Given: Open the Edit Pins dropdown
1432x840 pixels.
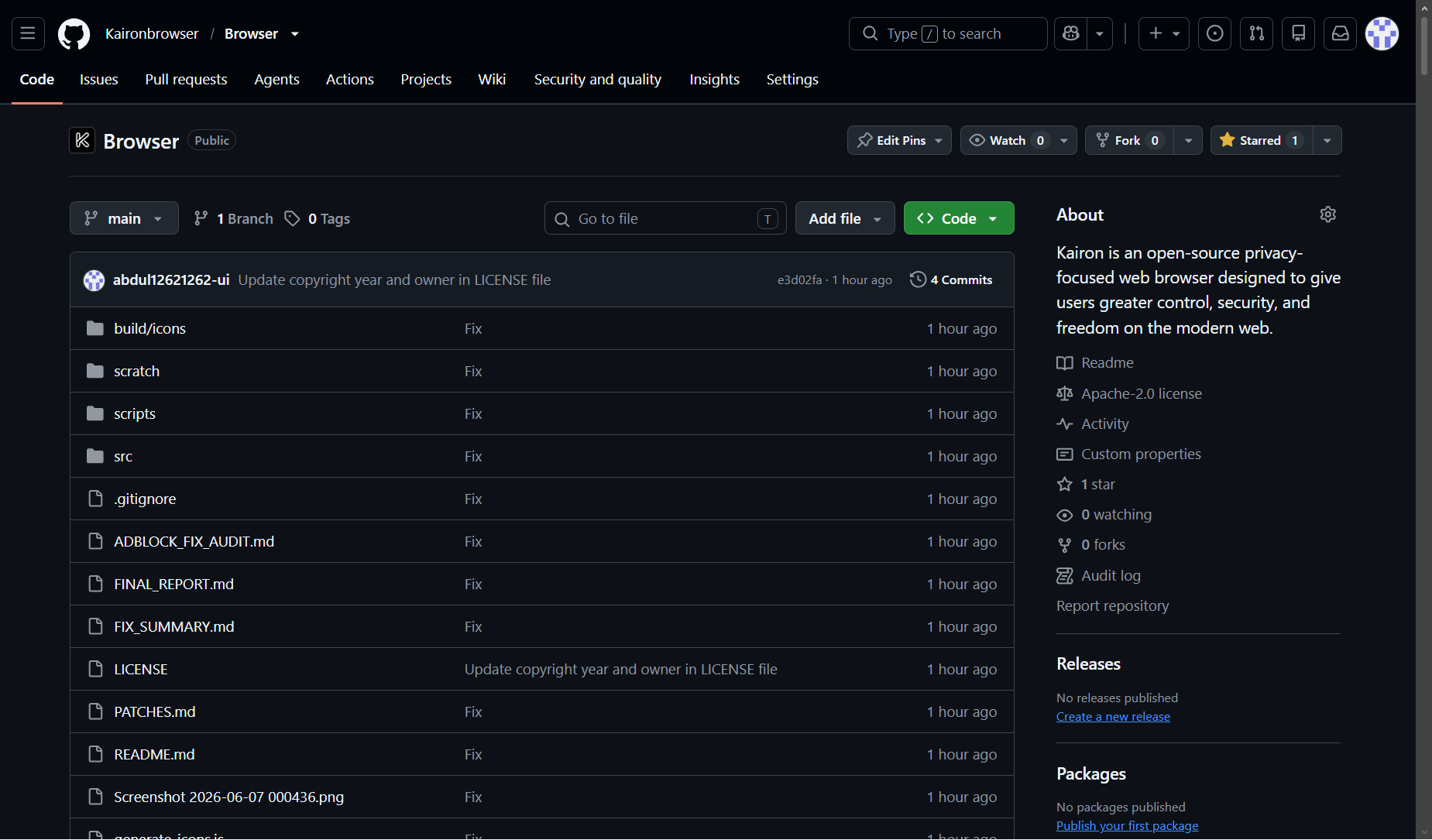Looking at the screenshot, I should 899,140.
